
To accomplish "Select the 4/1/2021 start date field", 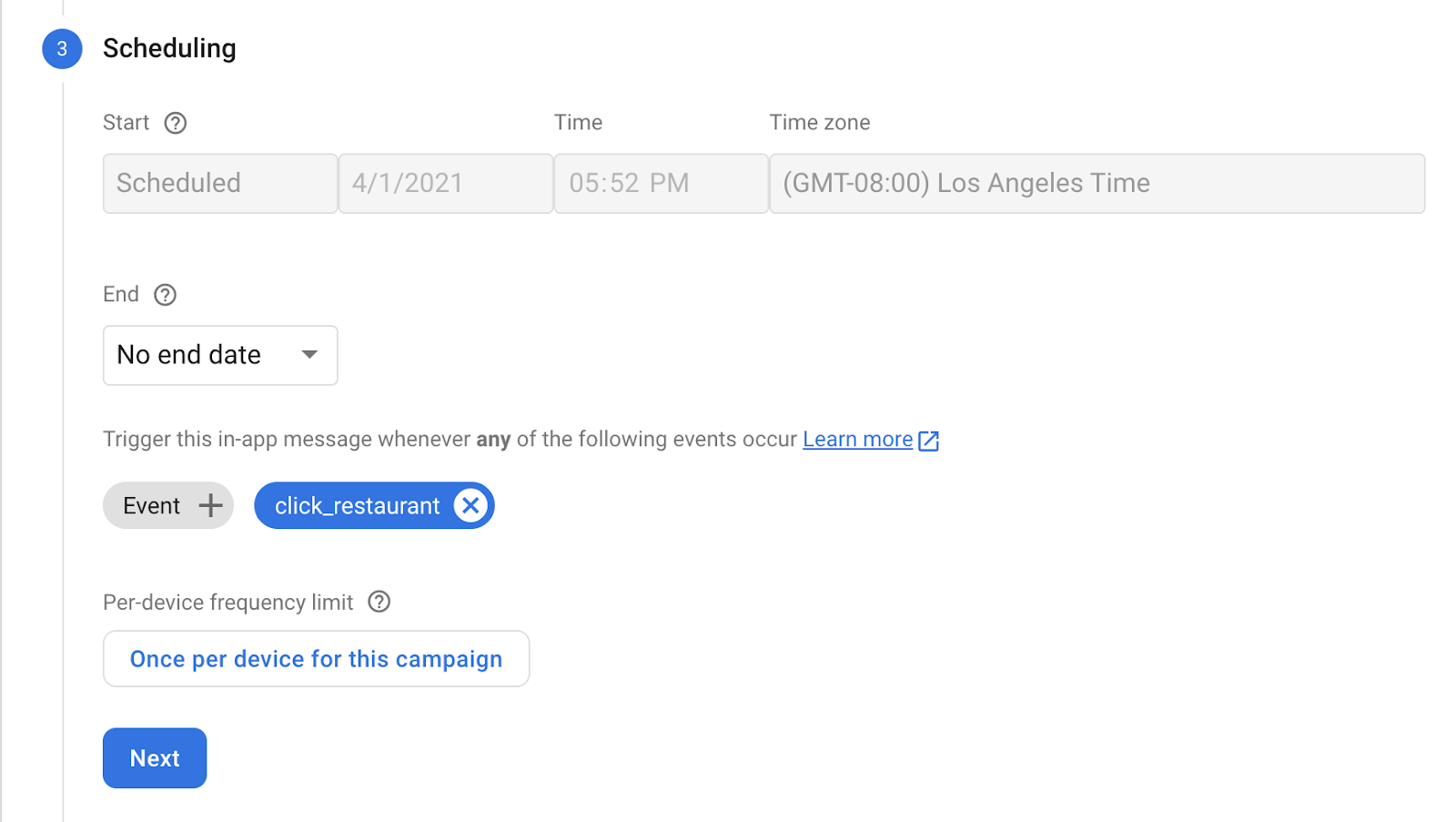I will click(x=445, y=184).
